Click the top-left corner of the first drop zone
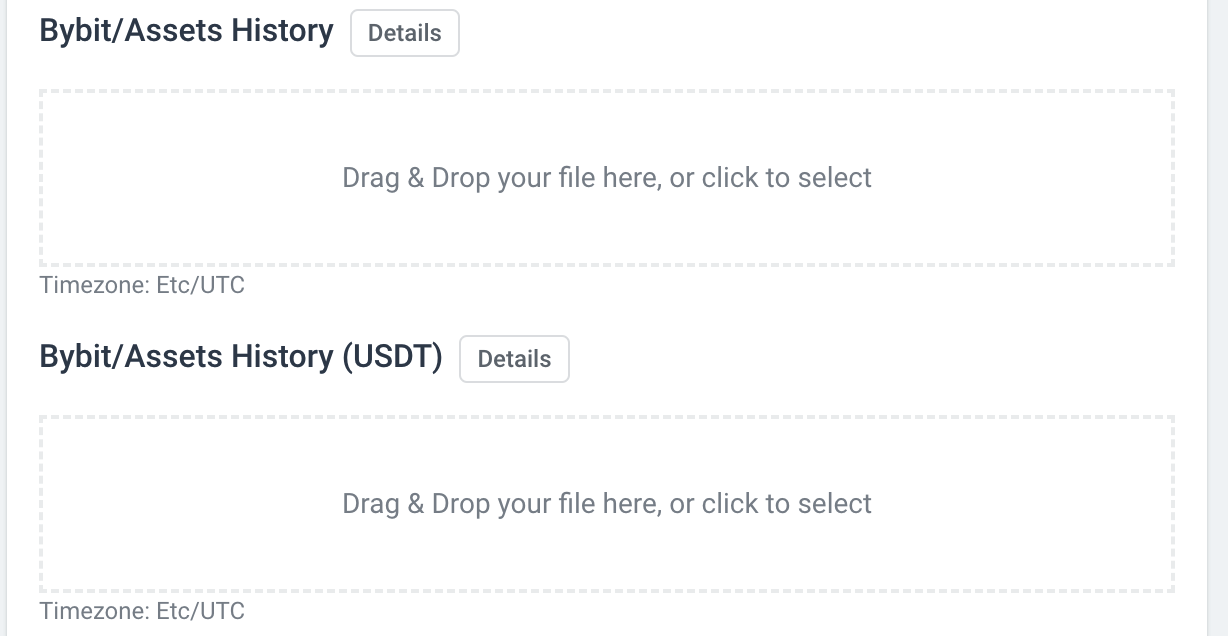Image resolution: width=1228 pixels, height=636 pixels. click(x=60, y=105)
